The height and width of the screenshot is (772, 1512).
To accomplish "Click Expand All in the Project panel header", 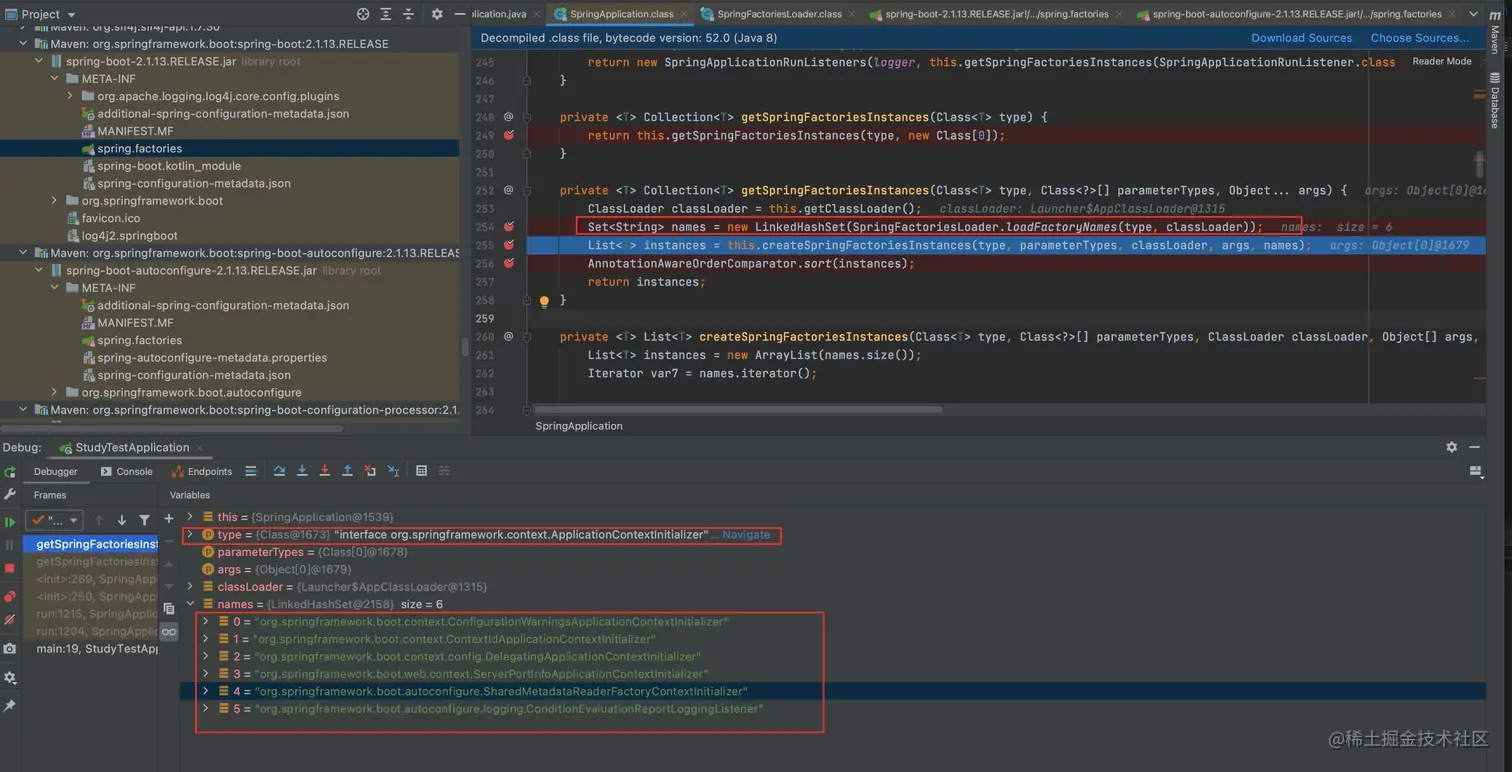I will pos(386,14).
